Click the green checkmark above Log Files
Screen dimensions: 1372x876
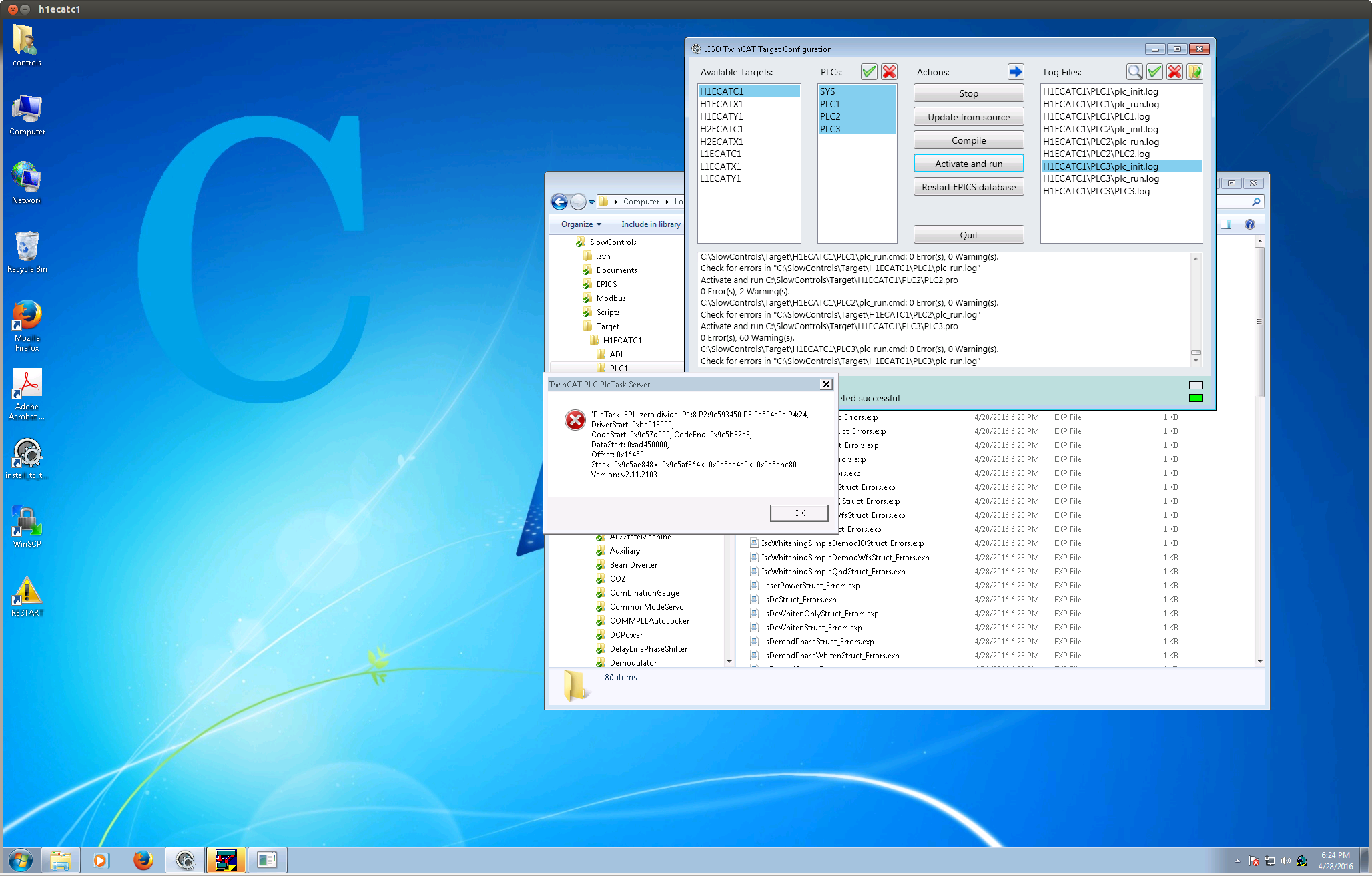pos(1154,72)
